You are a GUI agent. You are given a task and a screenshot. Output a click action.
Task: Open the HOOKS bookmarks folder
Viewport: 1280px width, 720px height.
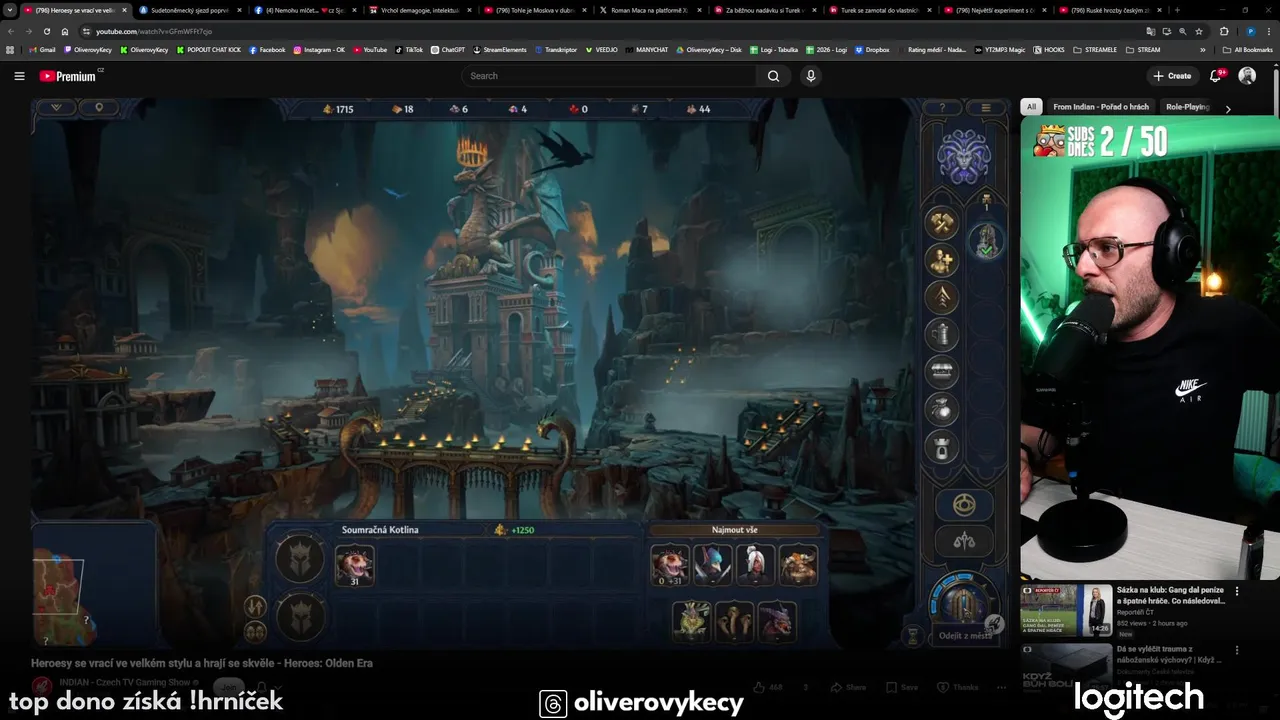pos(1049,49)
